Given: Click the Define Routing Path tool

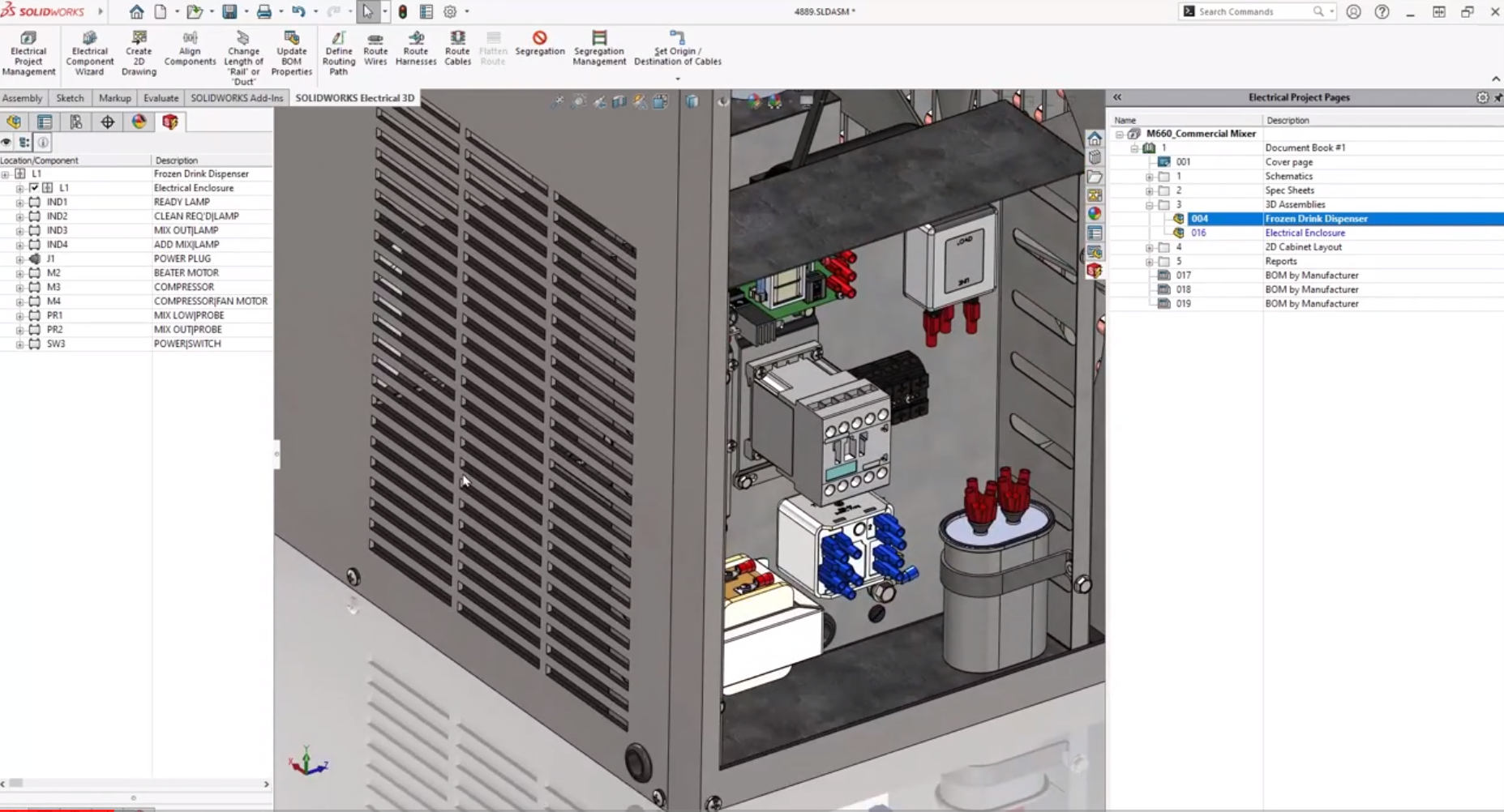Looking at the screenshot, I should point(338,53).
